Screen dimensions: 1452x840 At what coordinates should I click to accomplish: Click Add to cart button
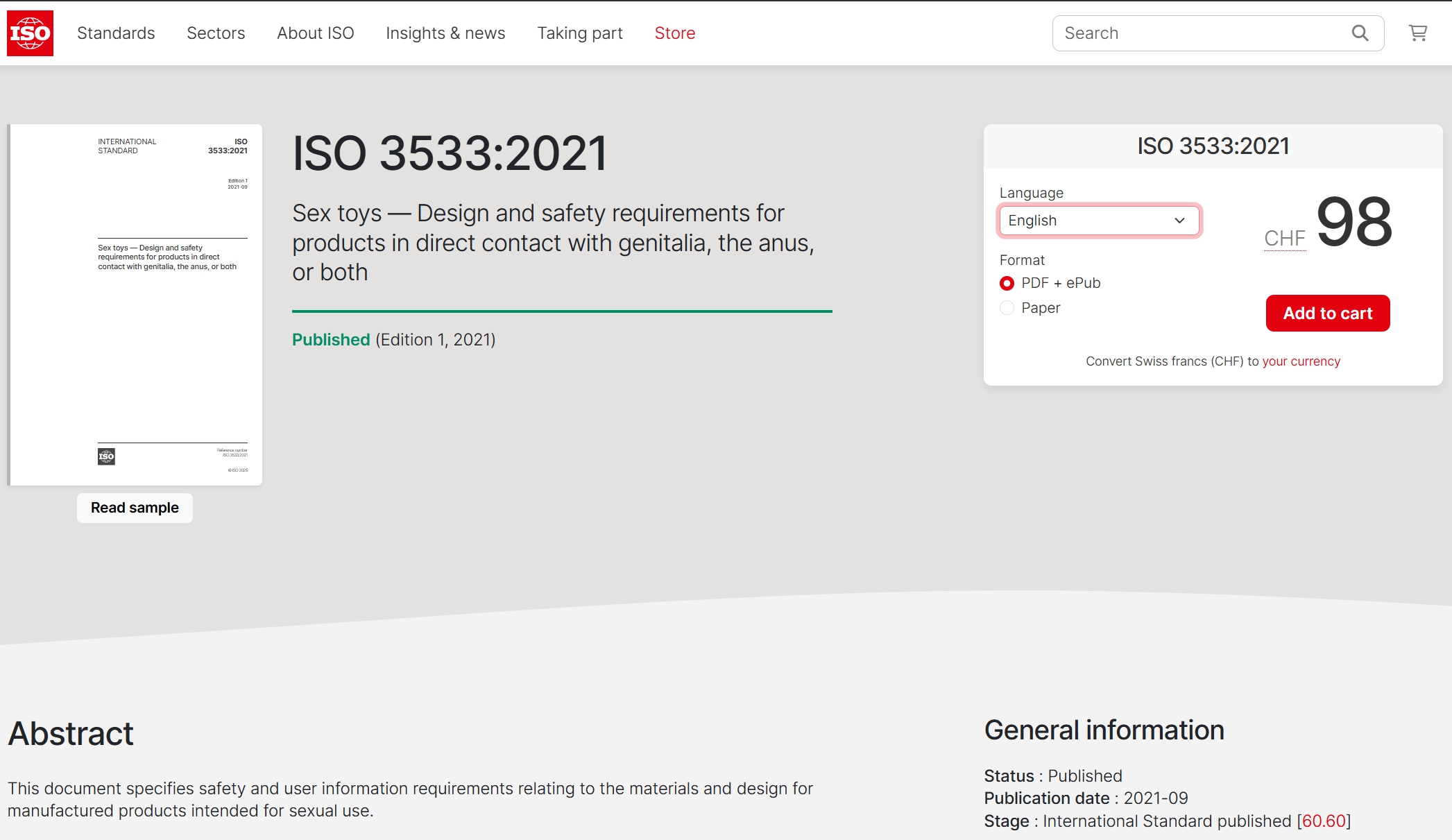[x=1327, y=313]
